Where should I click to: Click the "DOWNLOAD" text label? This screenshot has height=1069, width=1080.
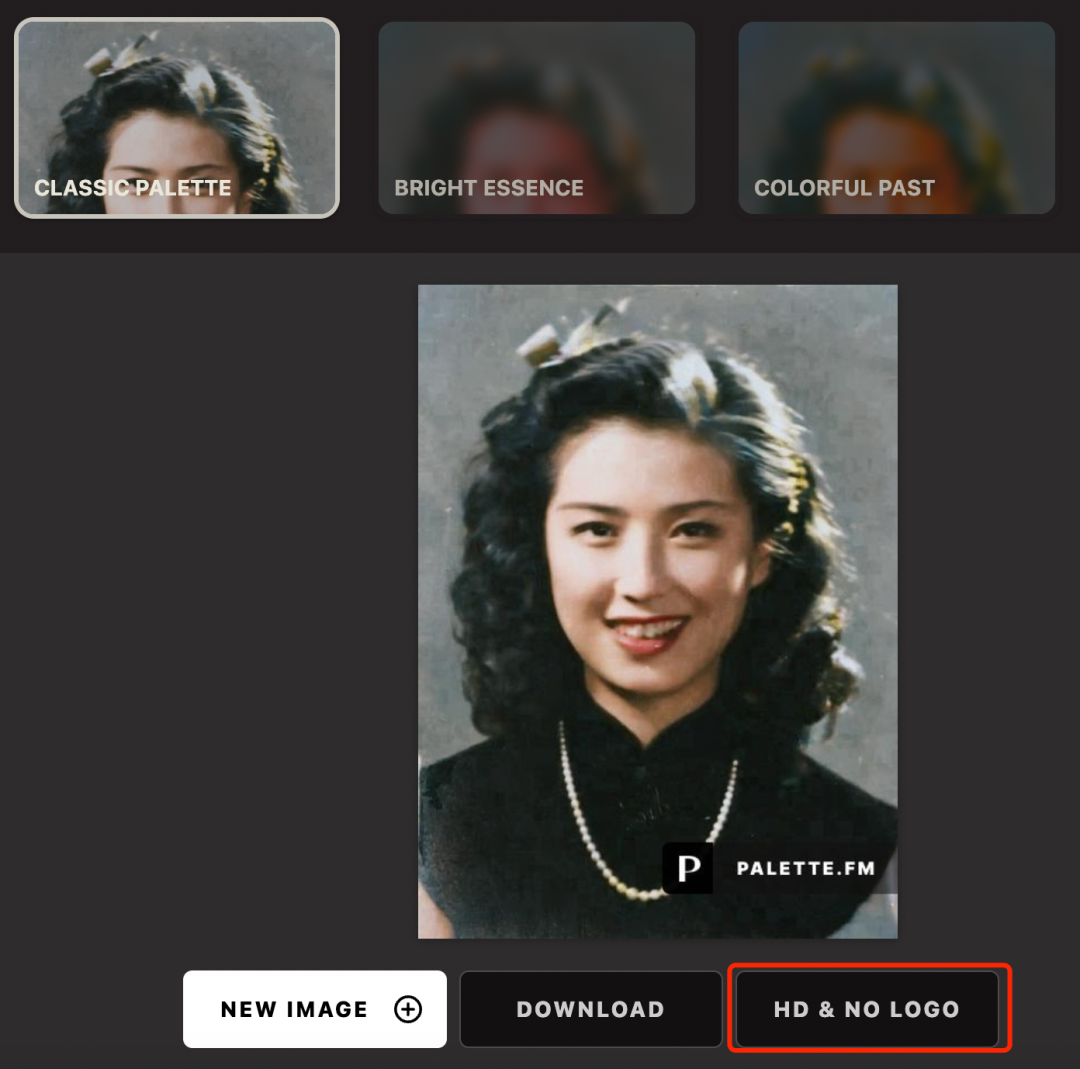[x=590, y=1010]
